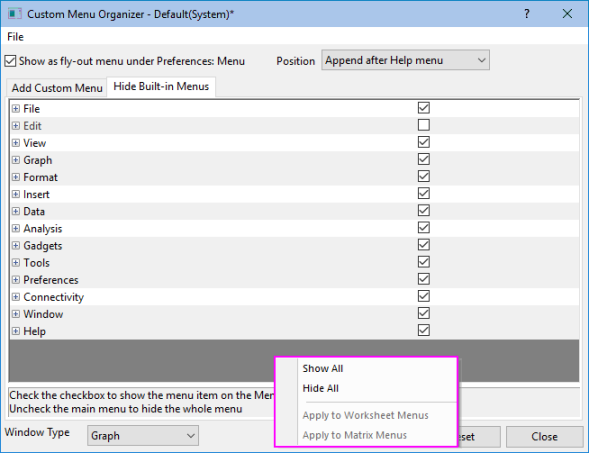Open the File menu in the menu bar

(x=15, y=37)
